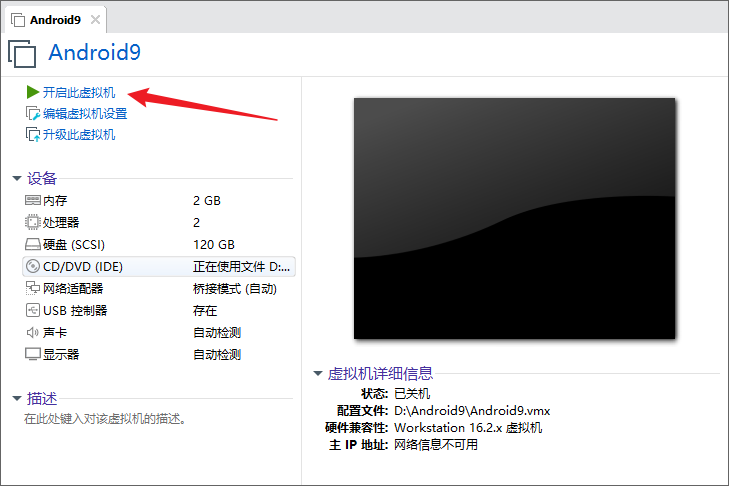This screenshot has height=486, width=729.
Task: Click the 正在使用文件 D:... value
Action: [241, 266]
